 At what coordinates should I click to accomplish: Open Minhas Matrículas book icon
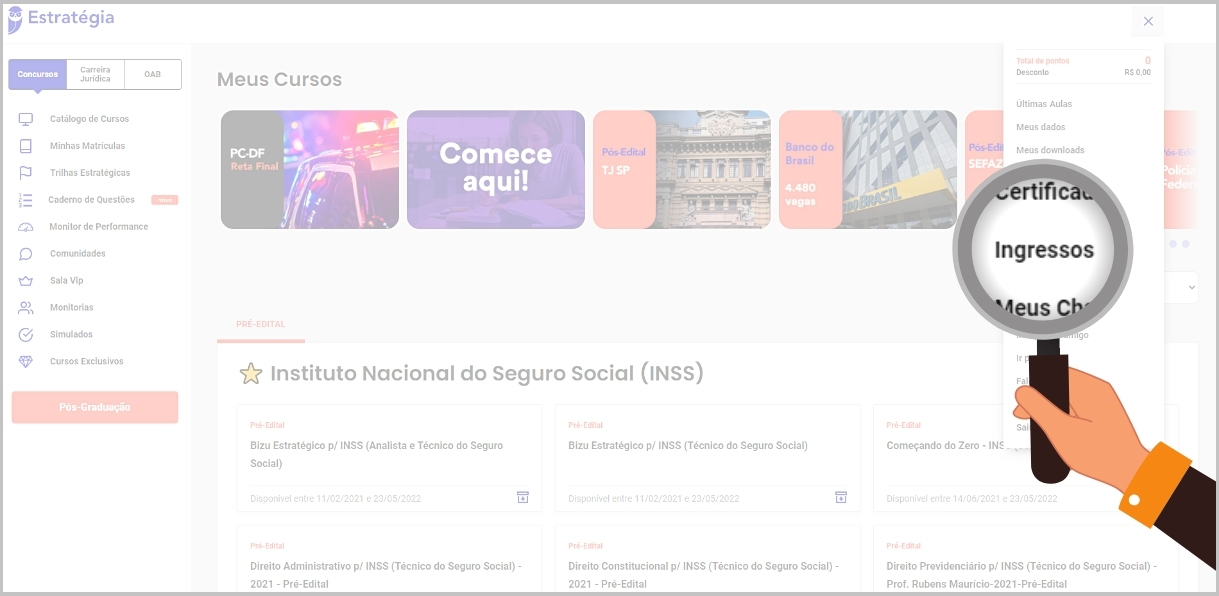pos(26,146)
